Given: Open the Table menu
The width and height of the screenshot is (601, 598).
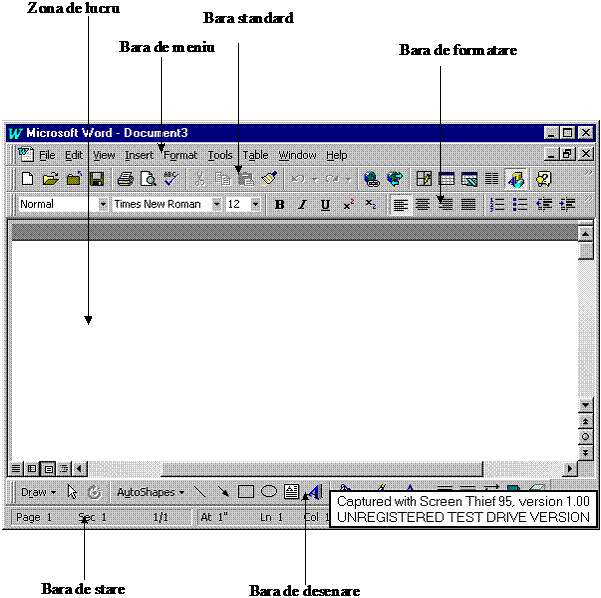Looking at the screenshot, I should click(256, 155).
